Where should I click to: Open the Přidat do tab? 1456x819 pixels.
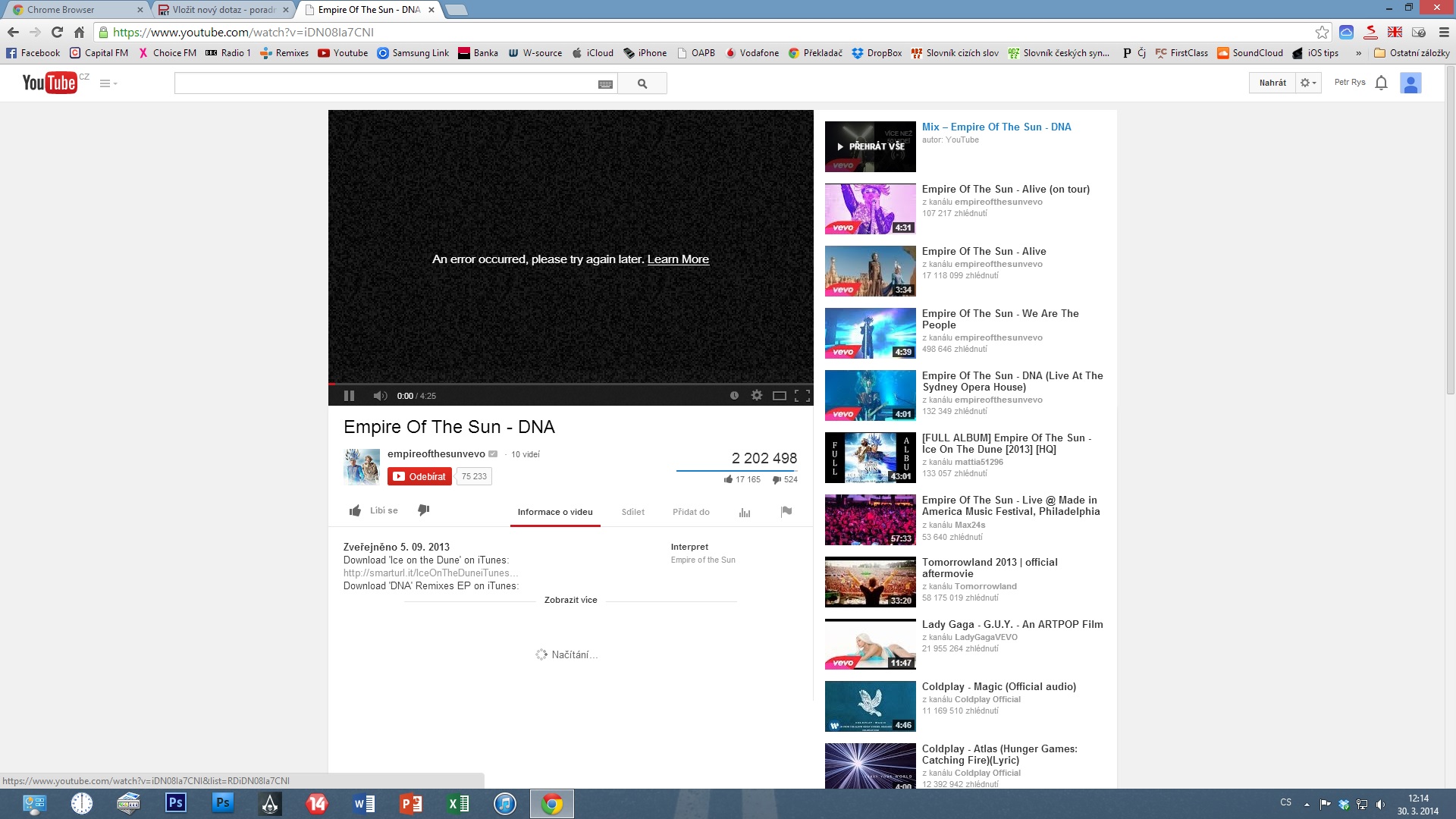[x=691, y=512]
